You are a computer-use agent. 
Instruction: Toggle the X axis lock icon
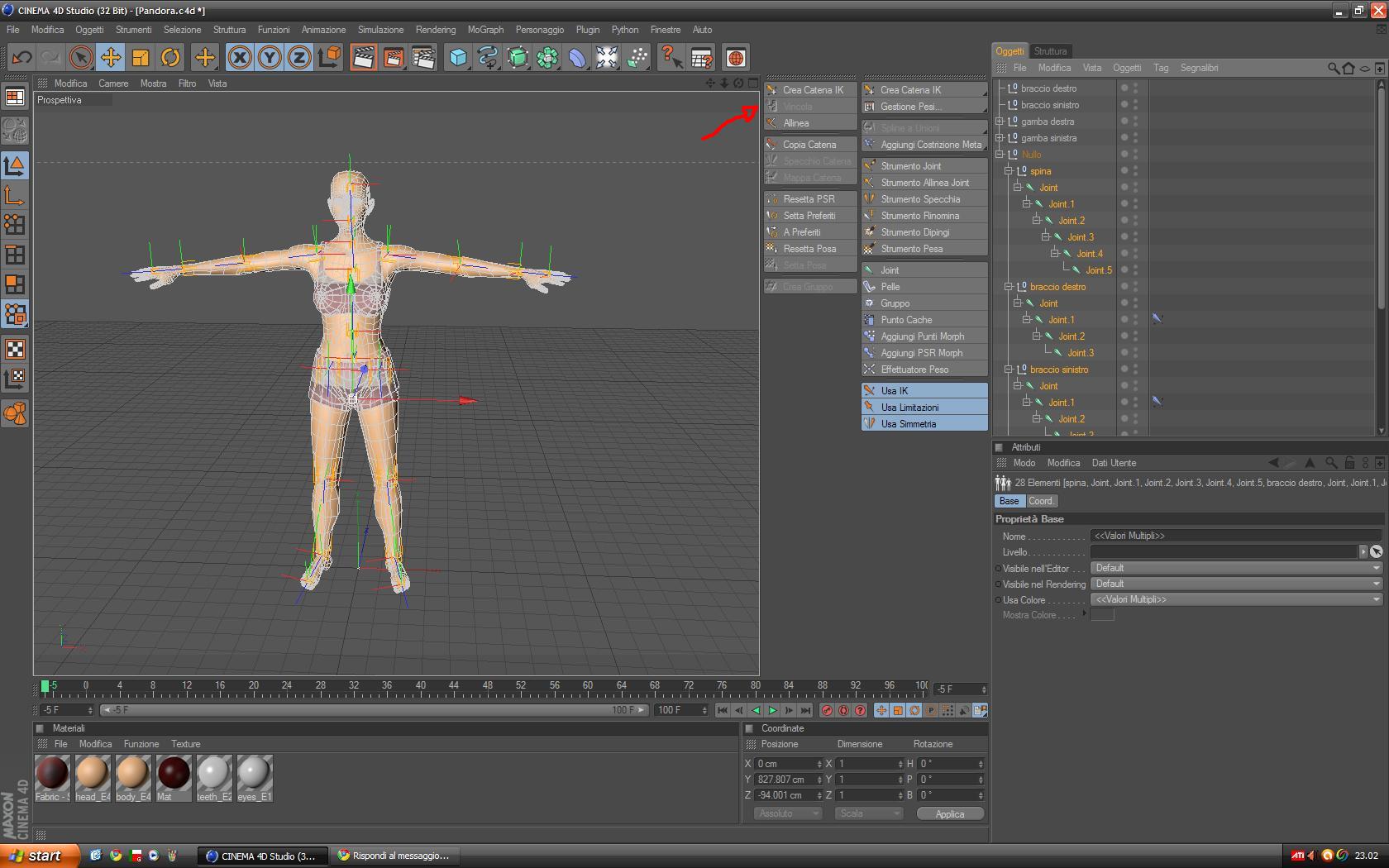(x=240, y=57)
